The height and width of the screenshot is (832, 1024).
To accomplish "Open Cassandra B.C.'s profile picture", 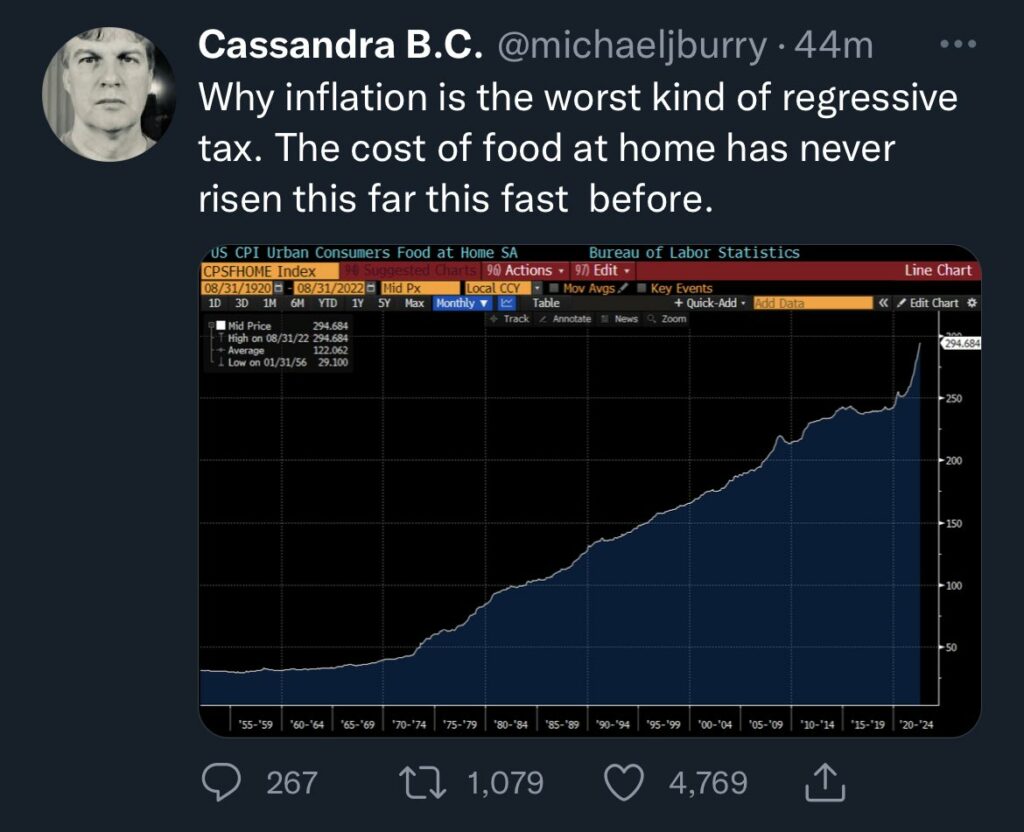I will coord(109,94).
